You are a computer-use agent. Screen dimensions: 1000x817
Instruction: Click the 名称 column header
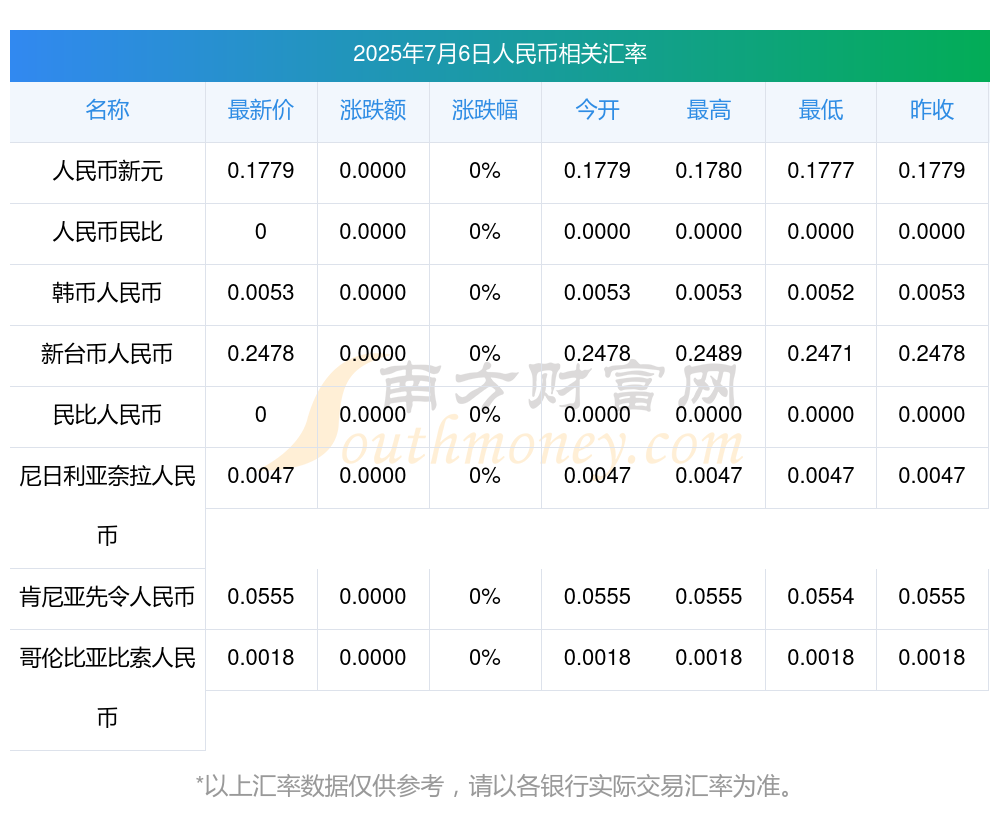click(x=107, y=110)
